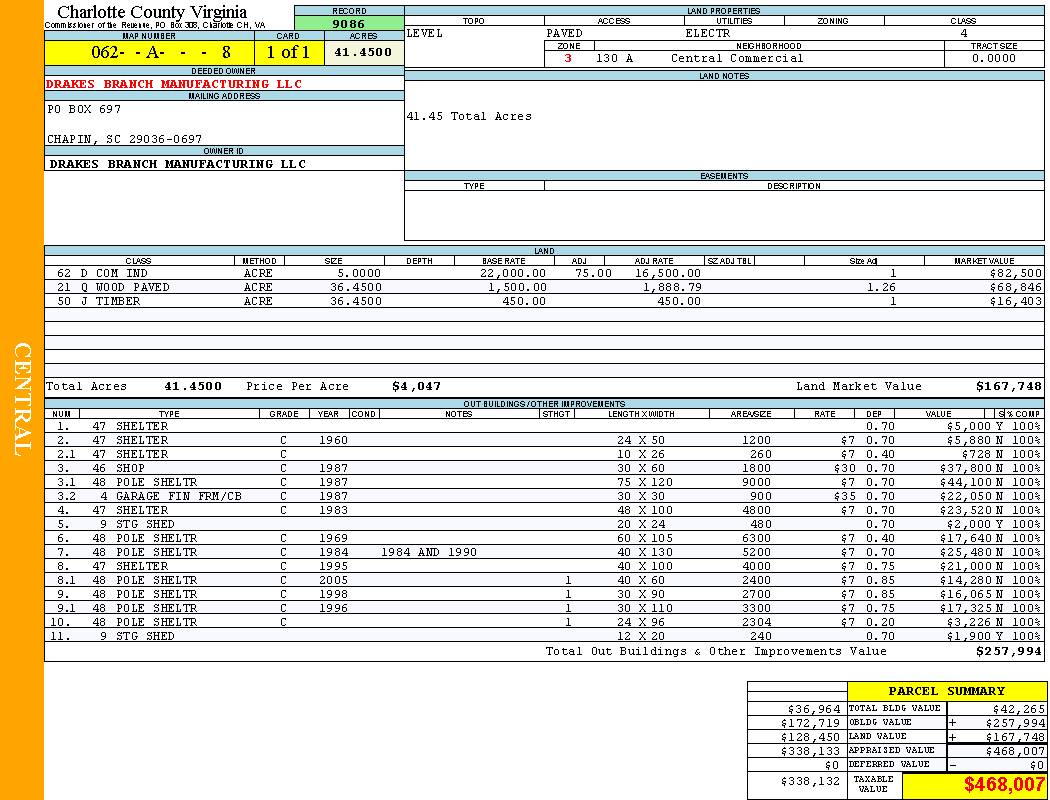Click appraised value $468,007 in black
Image resolution: width=1050 pixels, height=800 pixels.
(x=1015, y=751)
